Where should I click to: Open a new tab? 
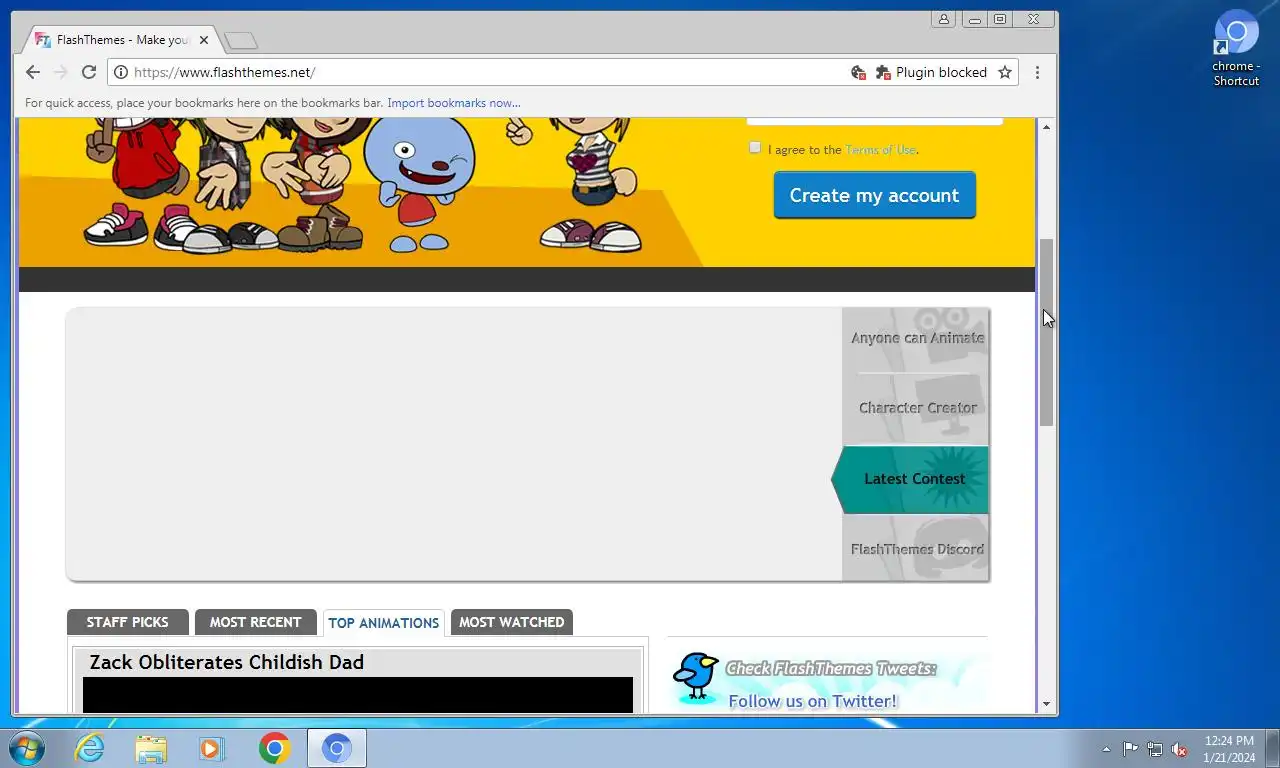pyautogui.click(x=241, y=40)
